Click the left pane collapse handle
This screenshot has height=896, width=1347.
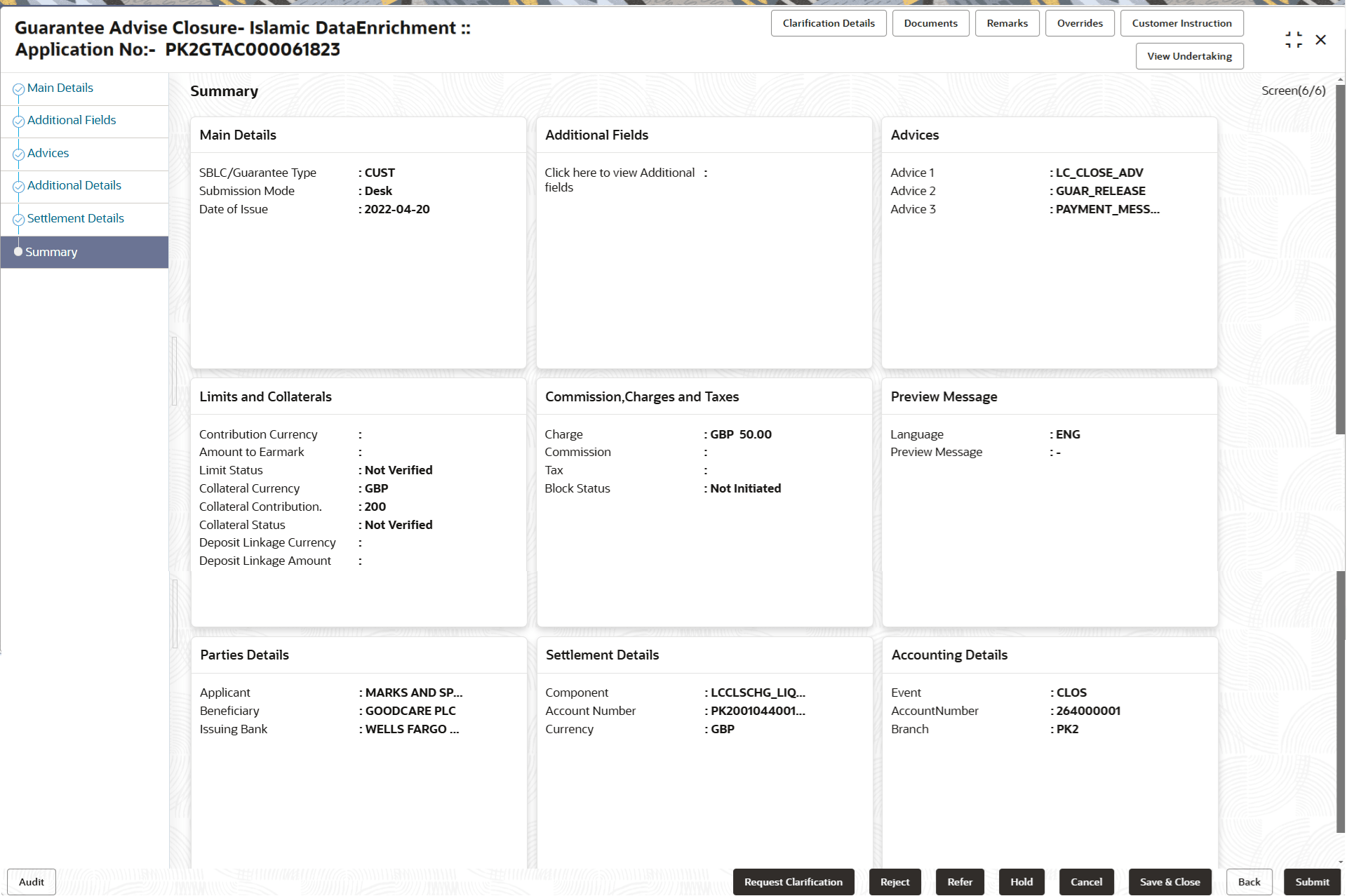174,372
